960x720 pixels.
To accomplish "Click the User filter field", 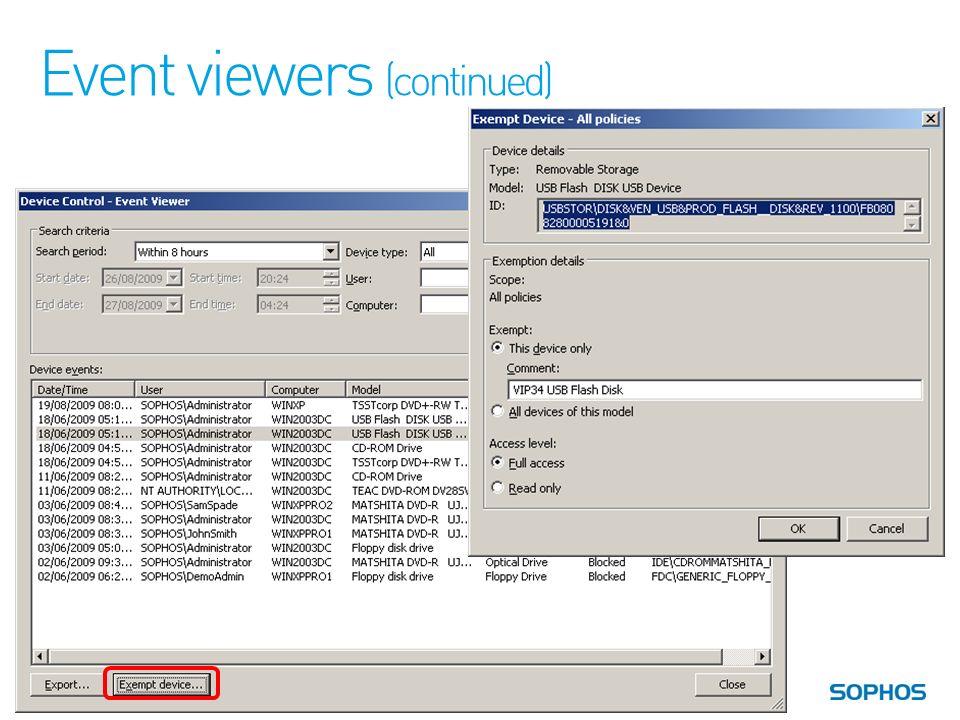I will [x=444, y=278].
